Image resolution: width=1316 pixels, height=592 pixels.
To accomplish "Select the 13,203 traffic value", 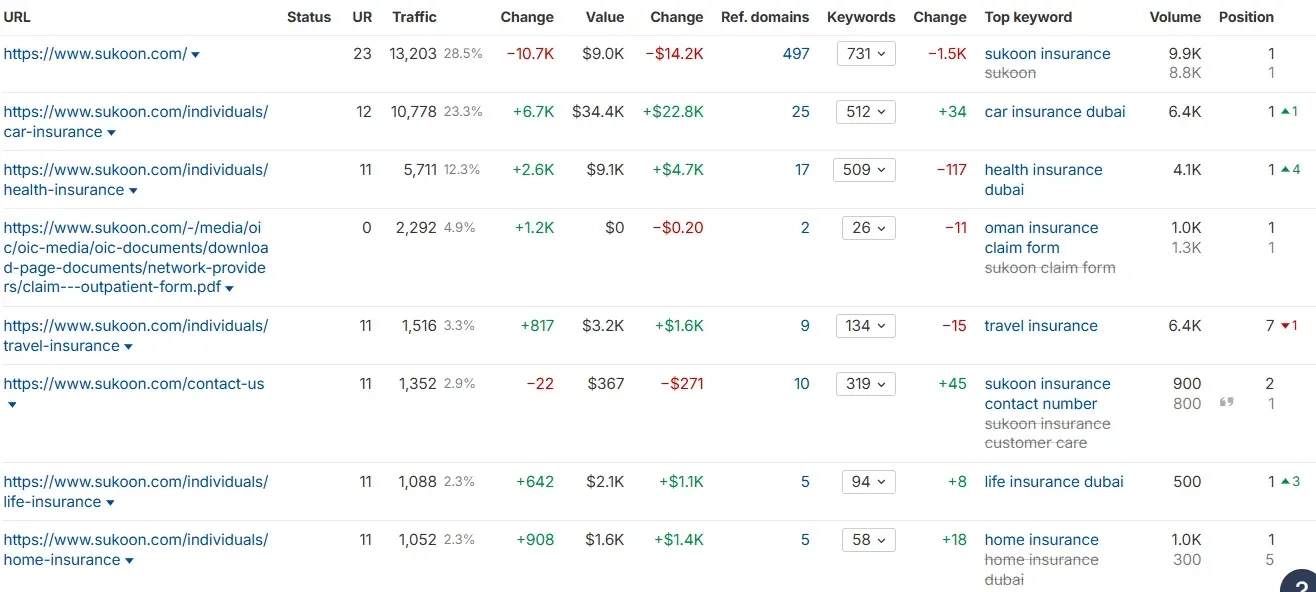I will coord(413,54).
